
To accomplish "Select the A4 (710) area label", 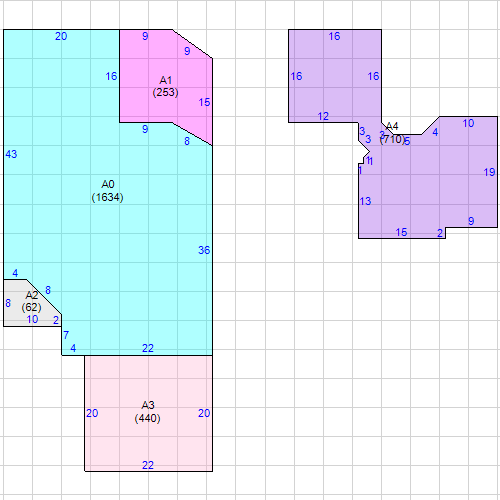I will click(392, 133).
